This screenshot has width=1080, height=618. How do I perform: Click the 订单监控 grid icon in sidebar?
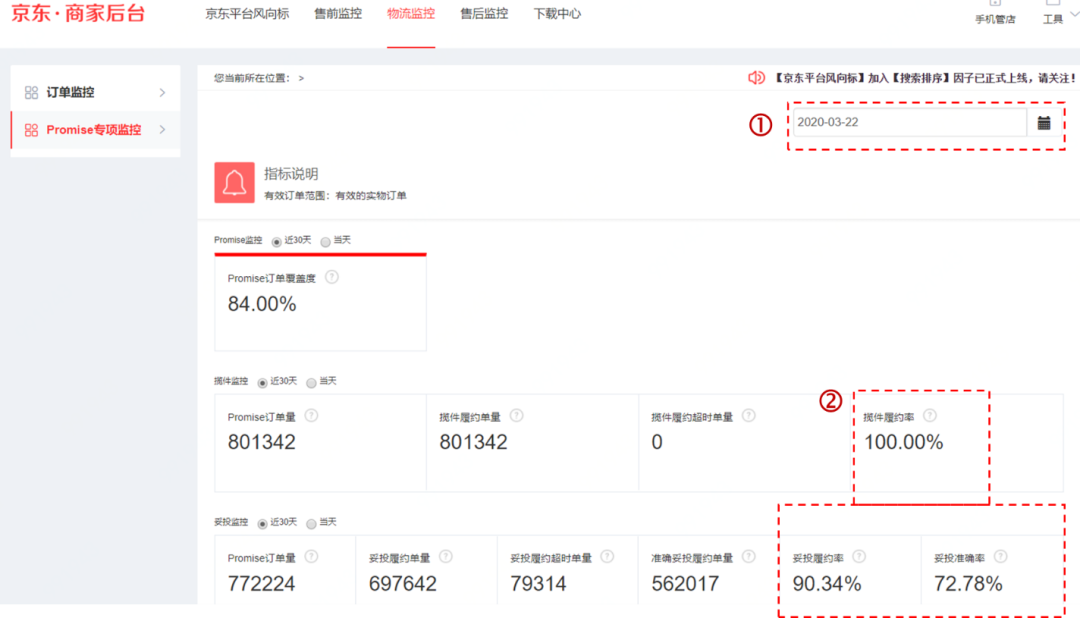pyautogui.click(x=31, y=92)
